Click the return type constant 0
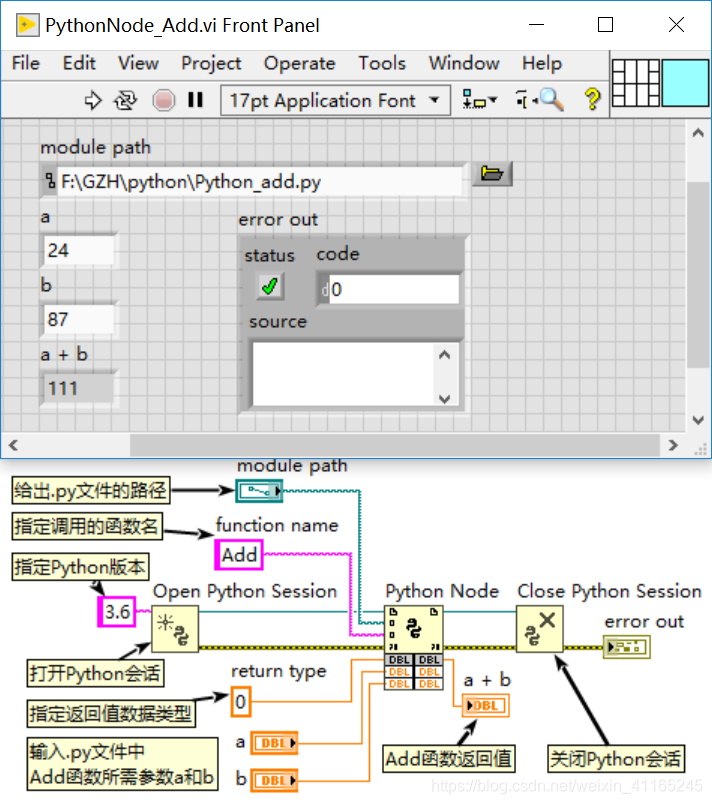 click(x=241, y=701)
